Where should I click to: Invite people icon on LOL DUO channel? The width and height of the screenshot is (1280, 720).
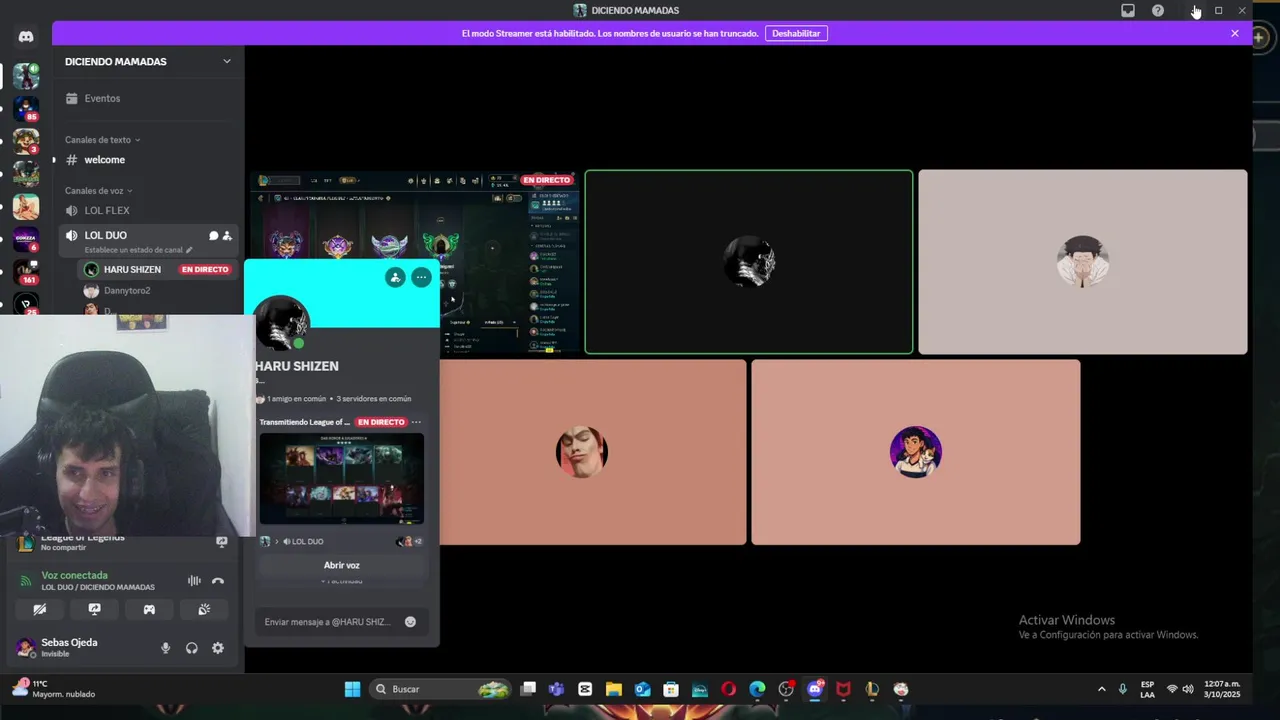227,236
